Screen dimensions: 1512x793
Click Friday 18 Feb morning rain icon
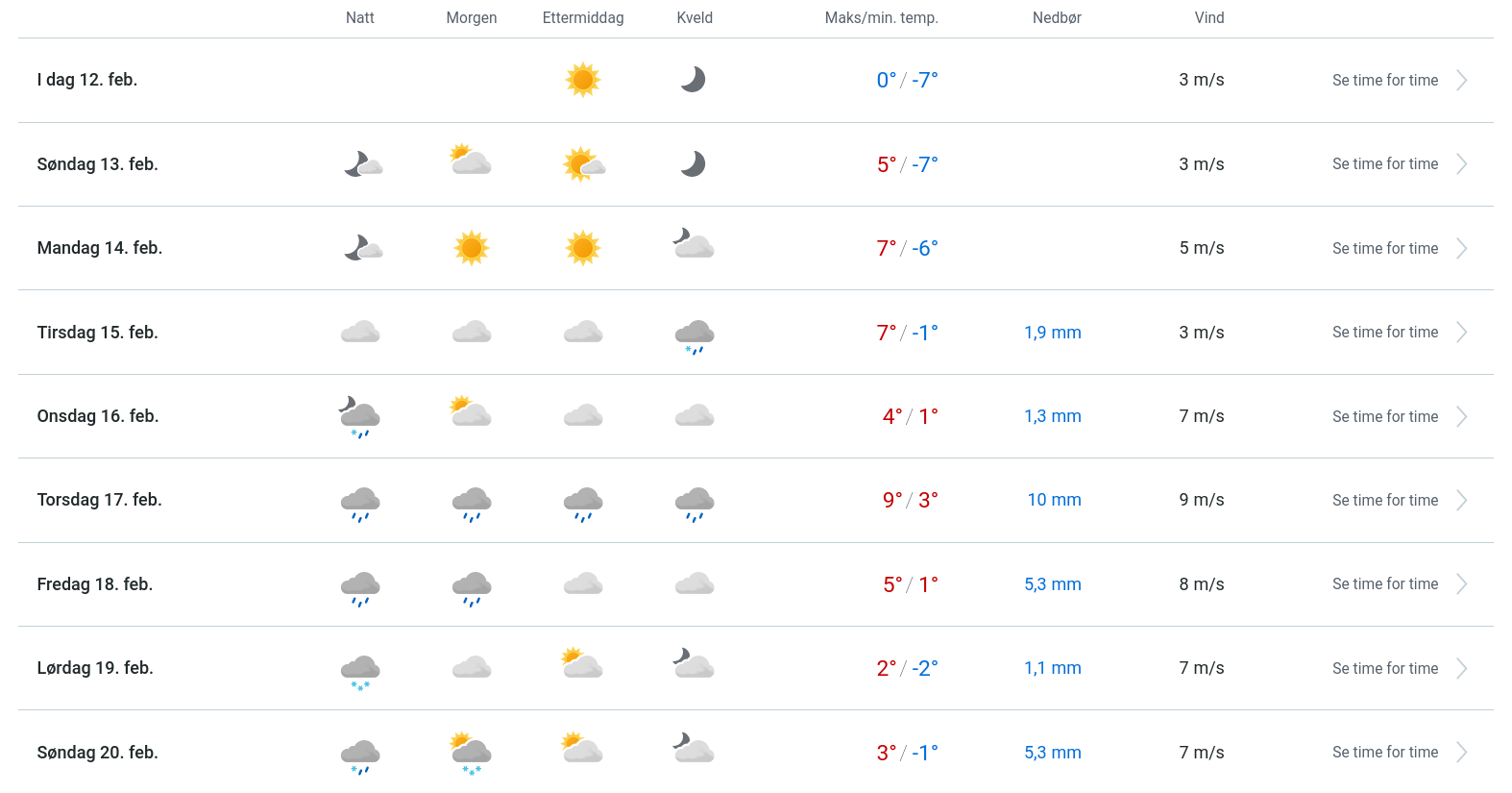coord(472,587)
